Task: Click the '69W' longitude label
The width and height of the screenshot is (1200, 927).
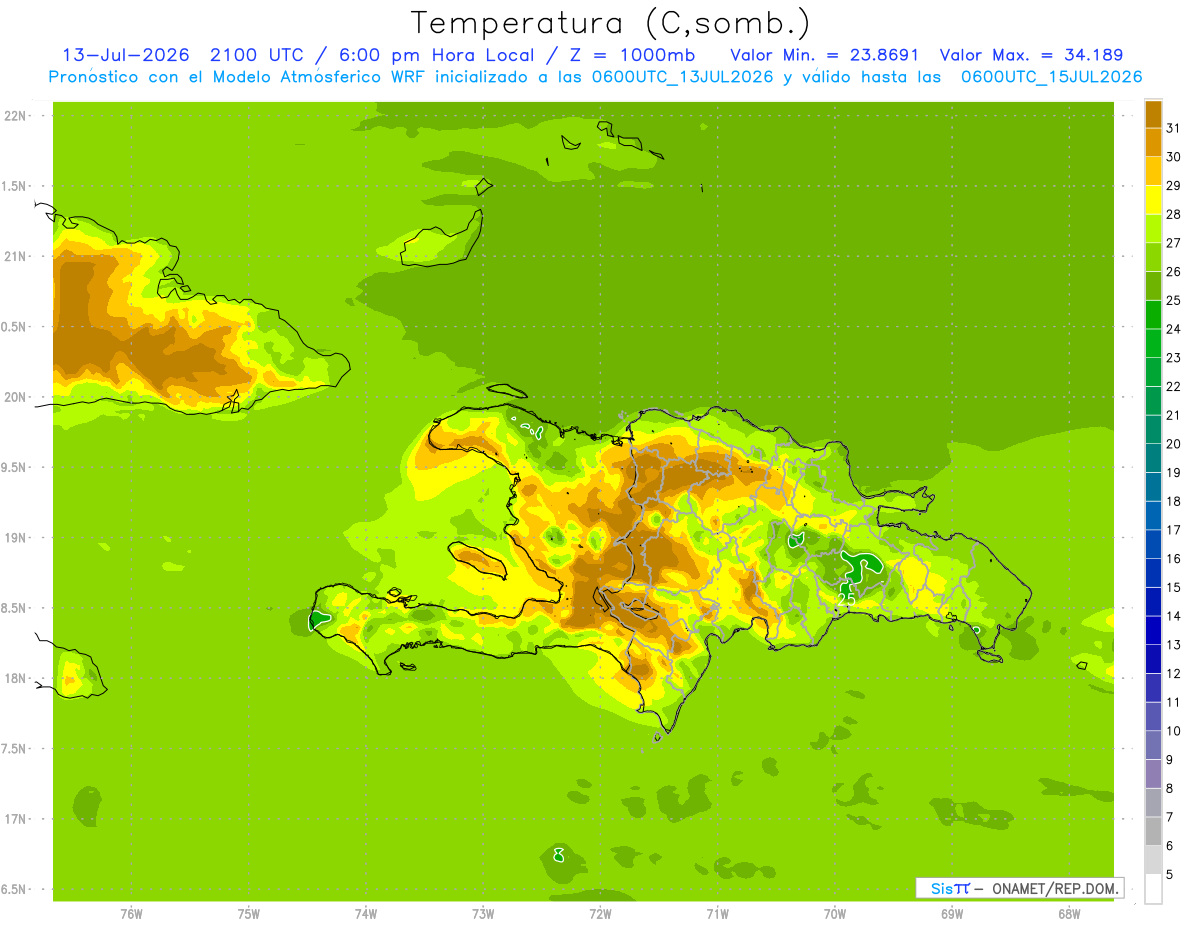Action: click(952, 913)
